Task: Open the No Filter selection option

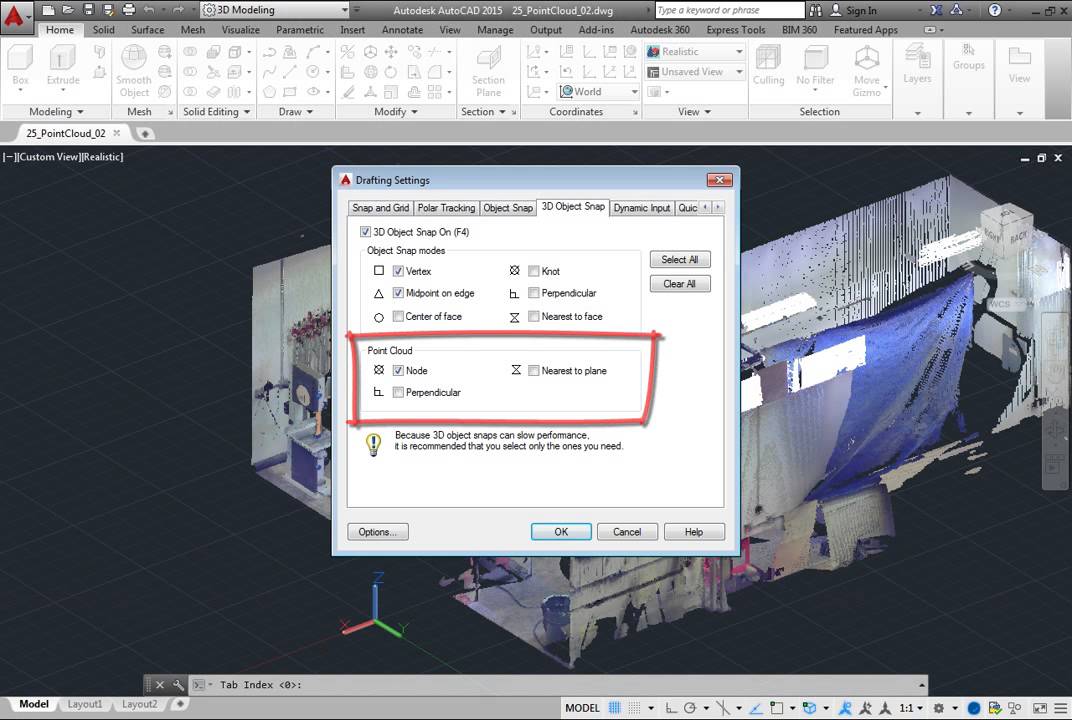Action: click(815, 66)
